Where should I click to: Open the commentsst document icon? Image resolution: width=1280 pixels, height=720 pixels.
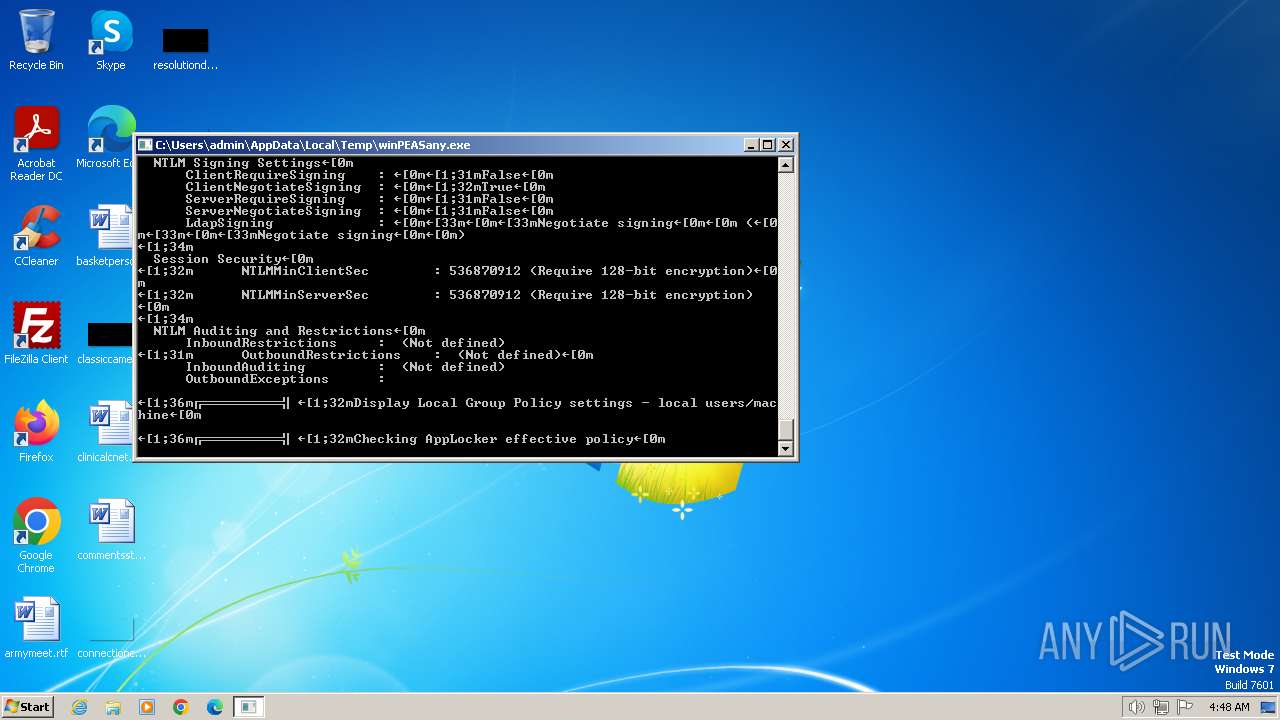click(x=111, y=530)
